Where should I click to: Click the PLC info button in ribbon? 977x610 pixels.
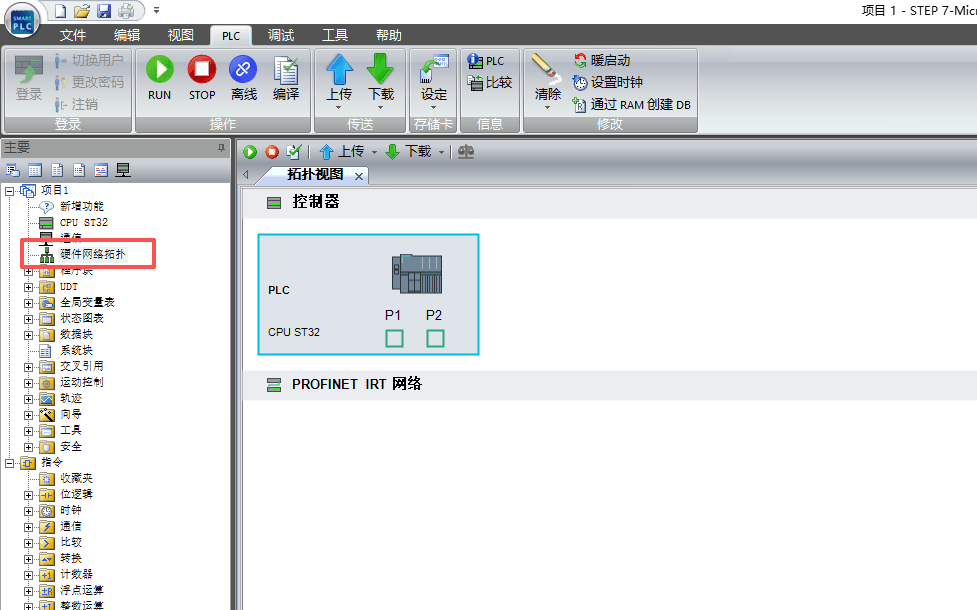pyautogui.click(x=485, y=60)
